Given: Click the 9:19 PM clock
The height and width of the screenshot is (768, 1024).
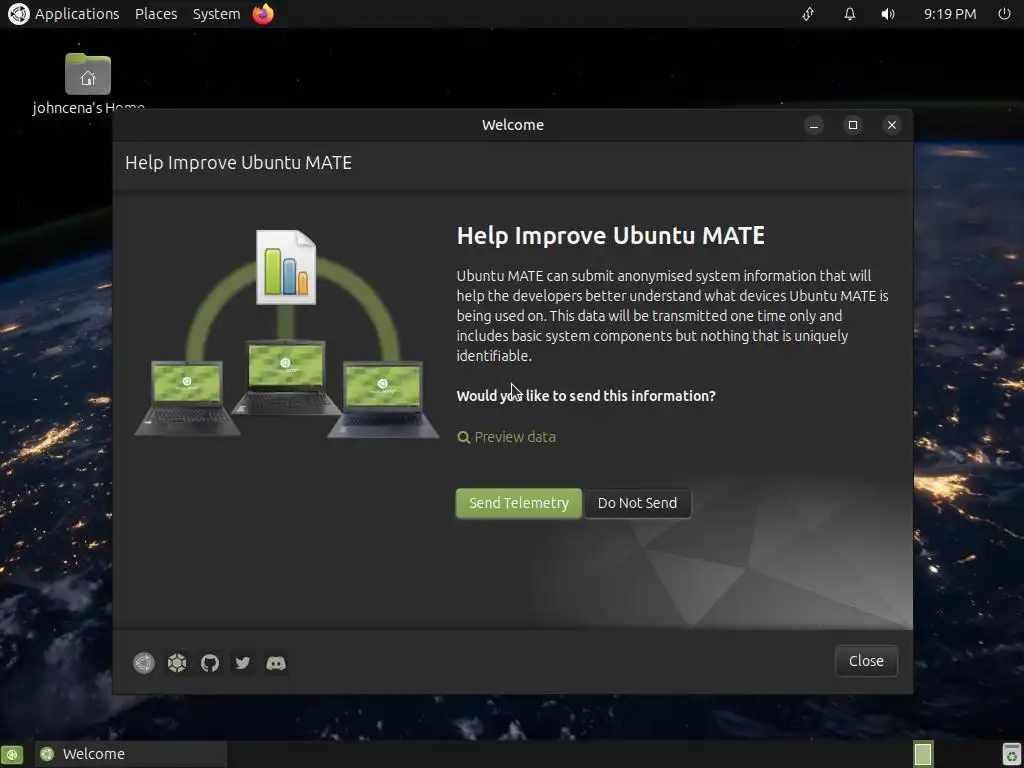Looking at the screenshot, I should (950, 14).
